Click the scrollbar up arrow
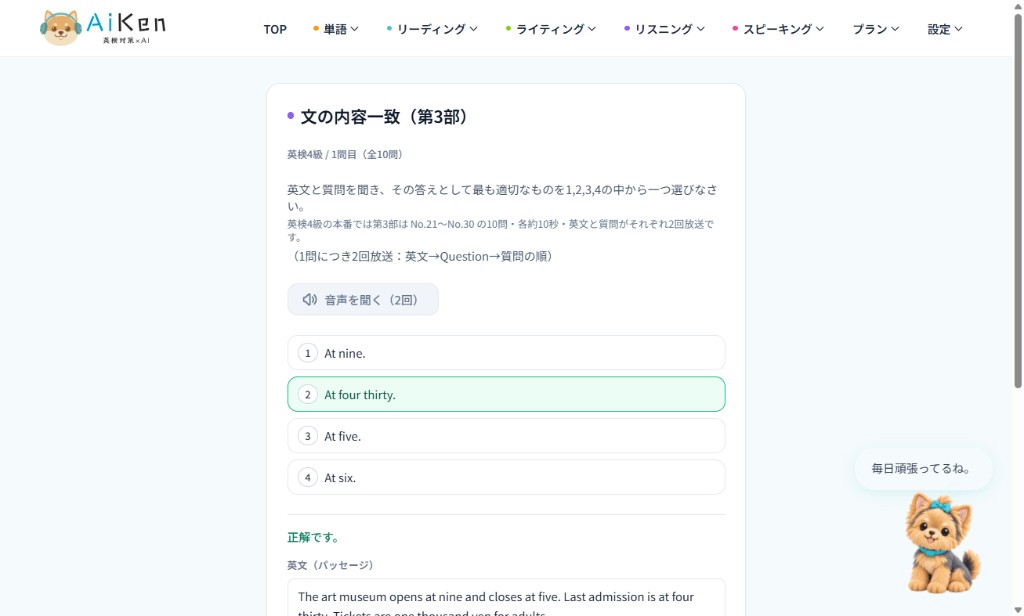 point(1018,5)
